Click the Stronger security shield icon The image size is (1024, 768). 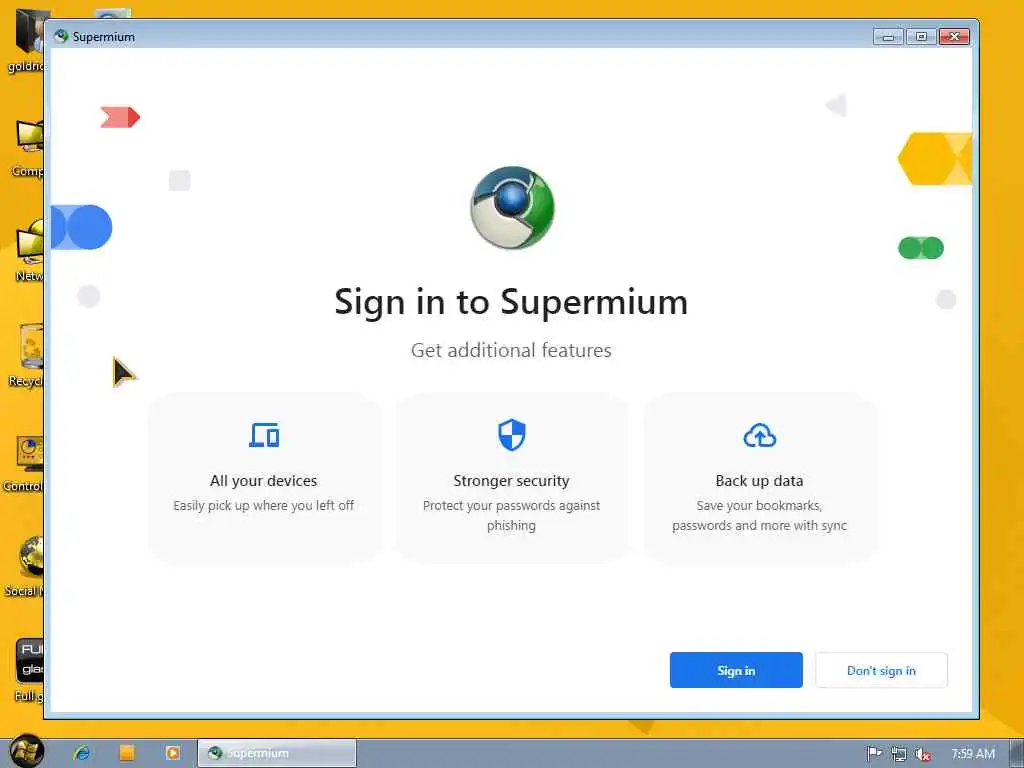click(x=511, y=435)
